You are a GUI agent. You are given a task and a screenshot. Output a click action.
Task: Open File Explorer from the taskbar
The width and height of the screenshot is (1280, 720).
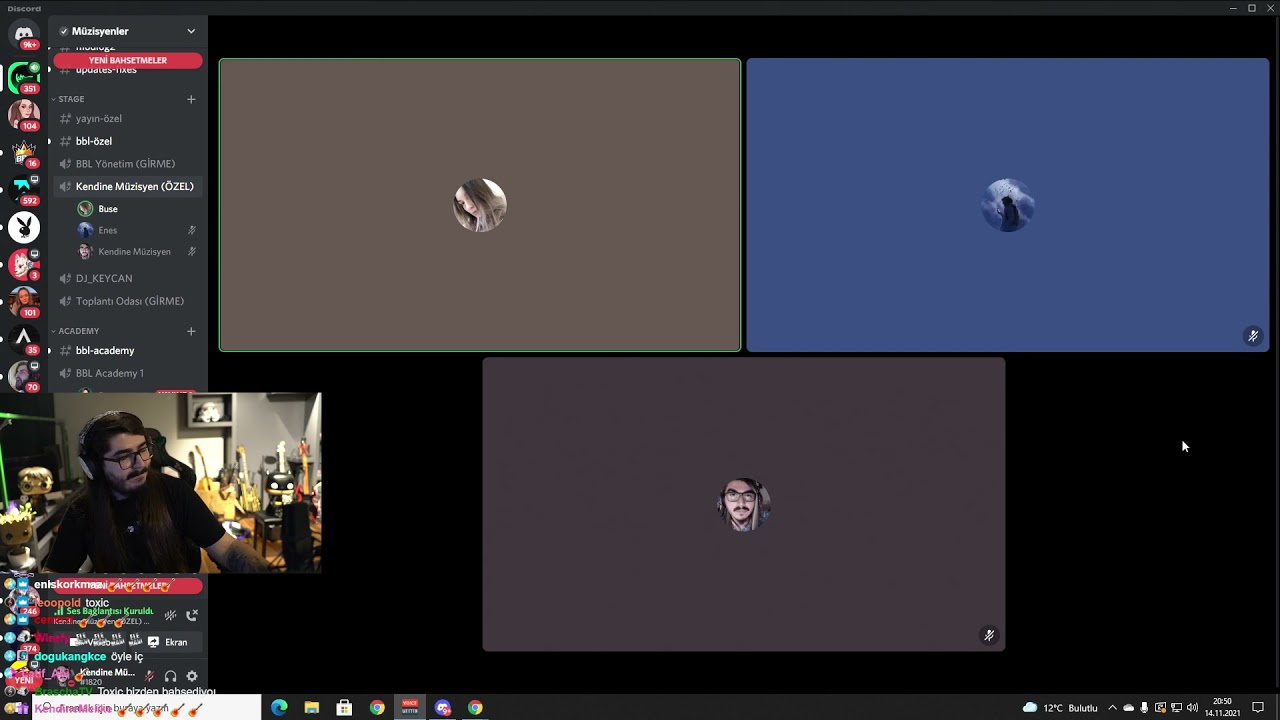(312, 707)
